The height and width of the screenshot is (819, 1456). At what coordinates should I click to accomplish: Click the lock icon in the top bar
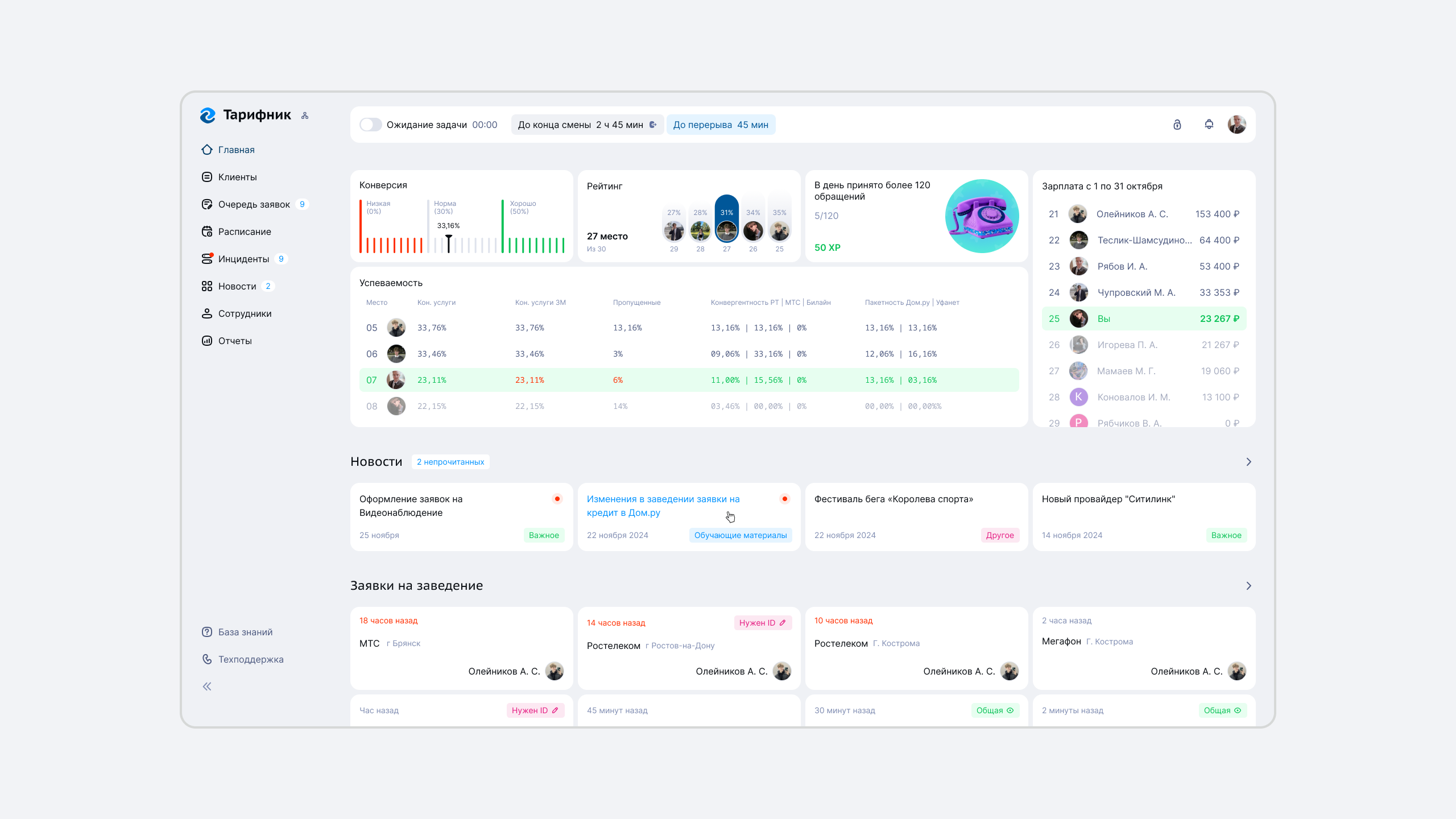coord(1176,125)
